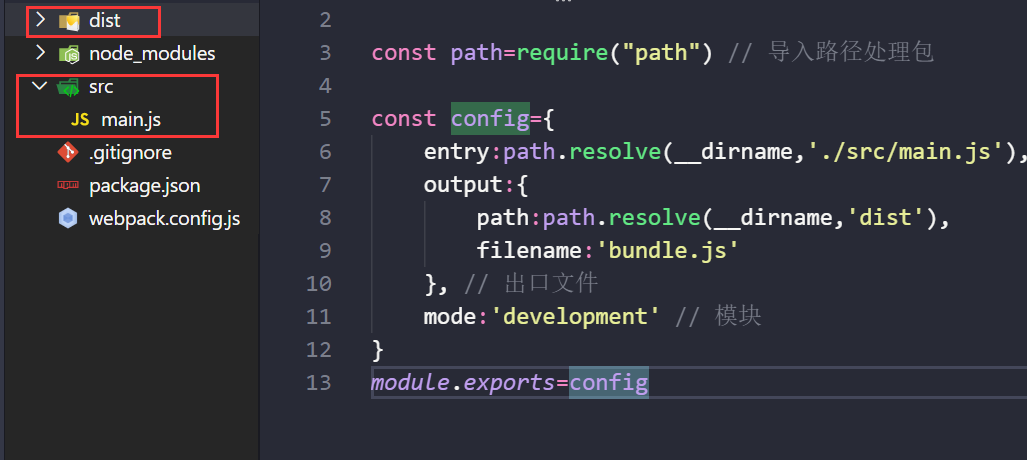Click the git icon beside .gitignore
The width and height of the screenshot is (1027, 460).
pyautogui.click(x=67, y=153)
